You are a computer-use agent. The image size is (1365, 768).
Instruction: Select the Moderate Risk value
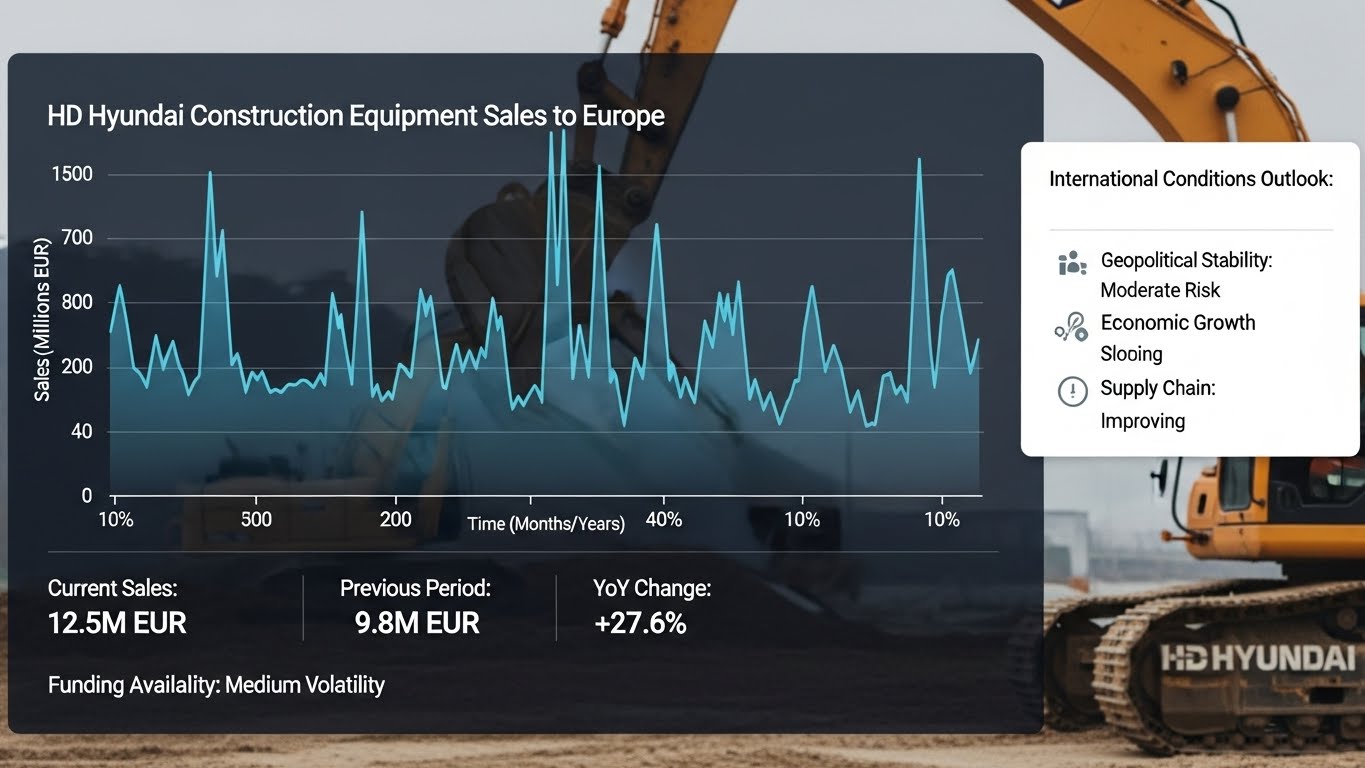pos(1160,290)
